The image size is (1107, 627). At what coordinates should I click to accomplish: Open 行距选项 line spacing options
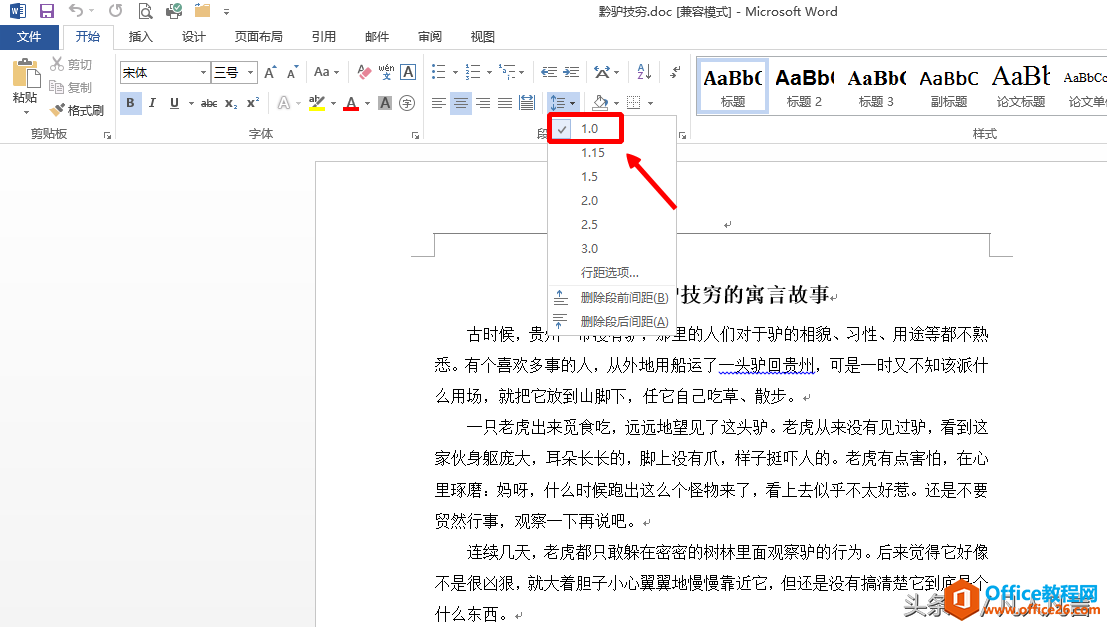(x=609, y=273)
